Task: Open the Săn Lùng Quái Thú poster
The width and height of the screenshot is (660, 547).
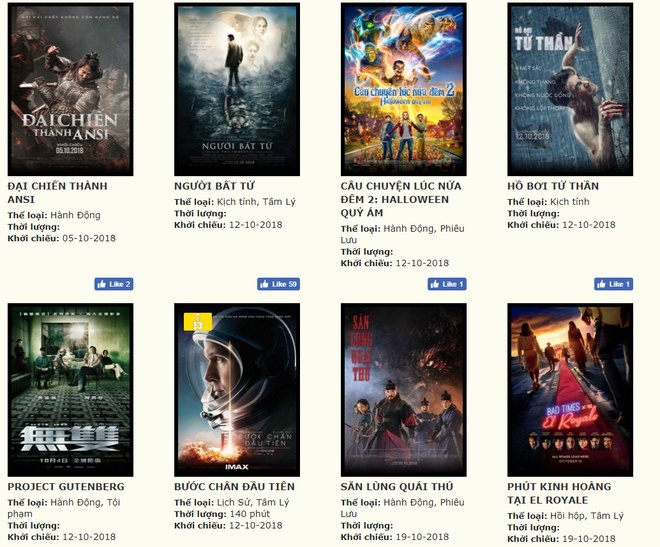Action: pyautogui.click(x=404, y=390)
